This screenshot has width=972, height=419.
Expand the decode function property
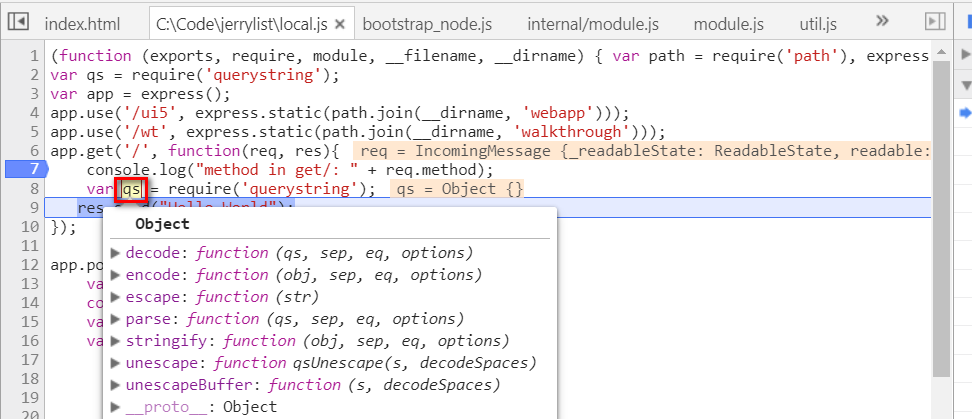[x=115, y=253]
